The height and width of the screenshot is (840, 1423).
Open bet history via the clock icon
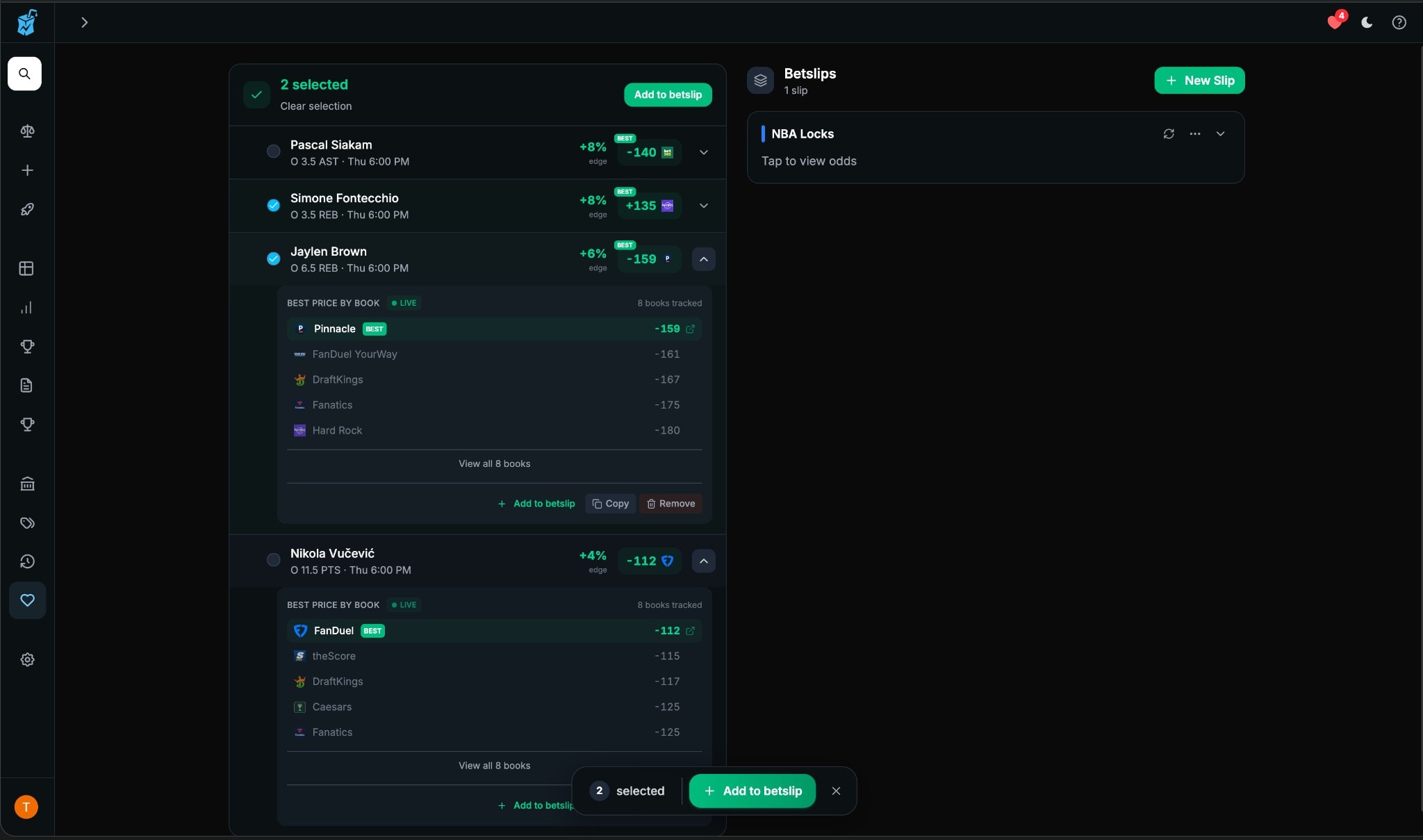27,562
